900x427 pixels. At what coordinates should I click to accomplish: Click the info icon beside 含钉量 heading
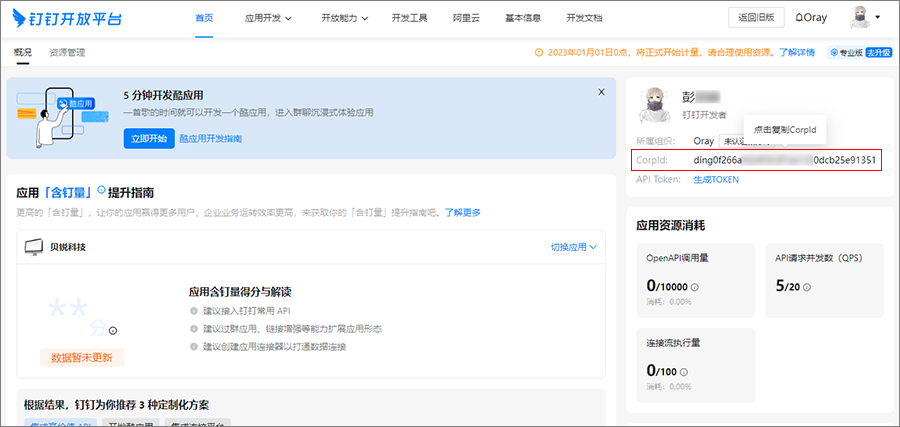pyautogui.click(x=102, y=189)
